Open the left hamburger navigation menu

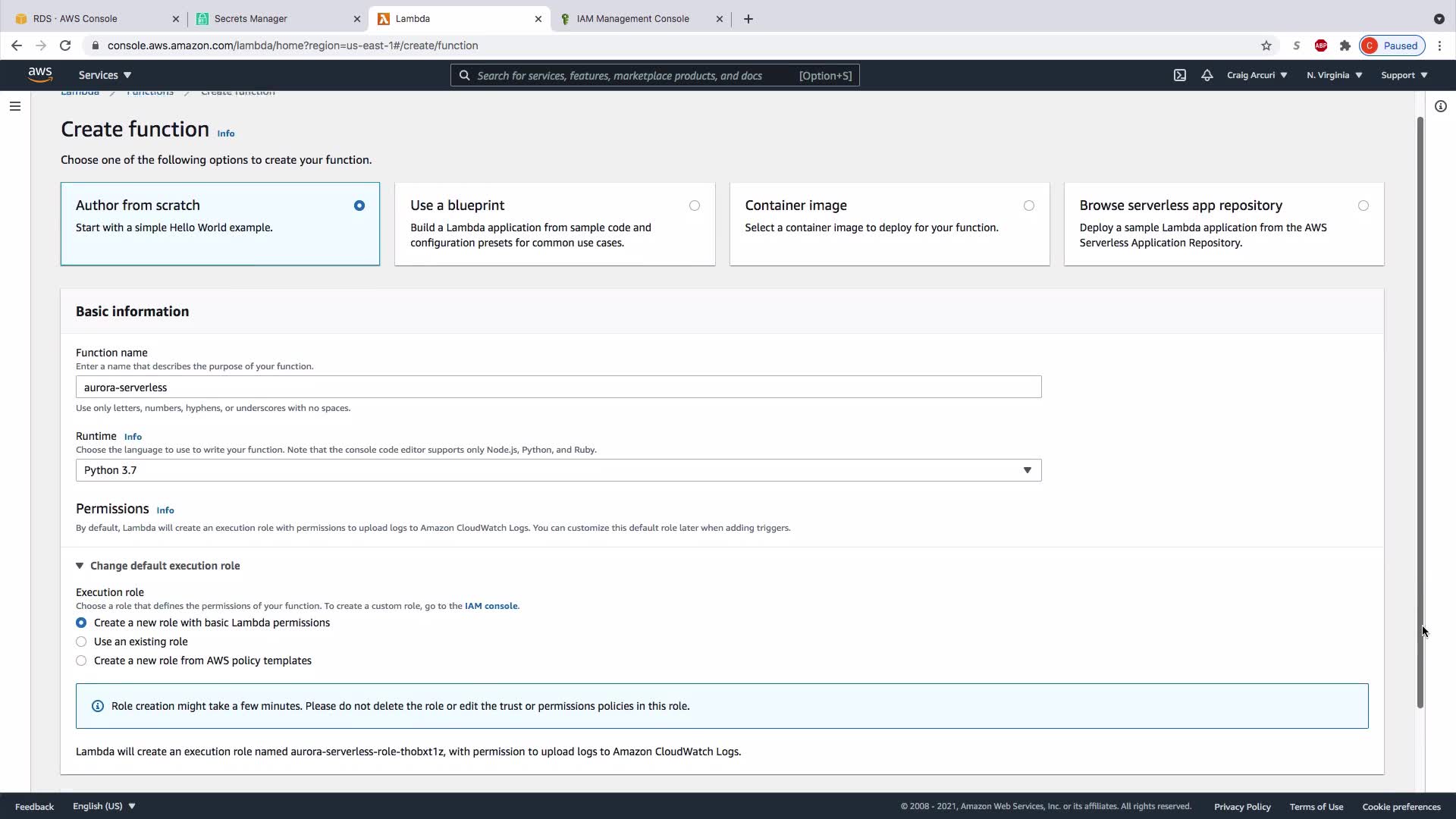tap(14, 106)
